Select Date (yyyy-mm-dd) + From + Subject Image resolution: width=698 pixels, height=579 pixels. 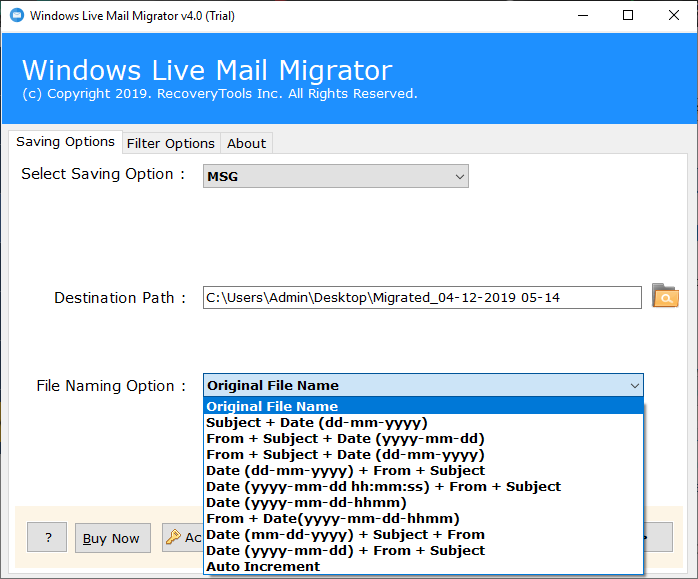[x=423, y=551]
